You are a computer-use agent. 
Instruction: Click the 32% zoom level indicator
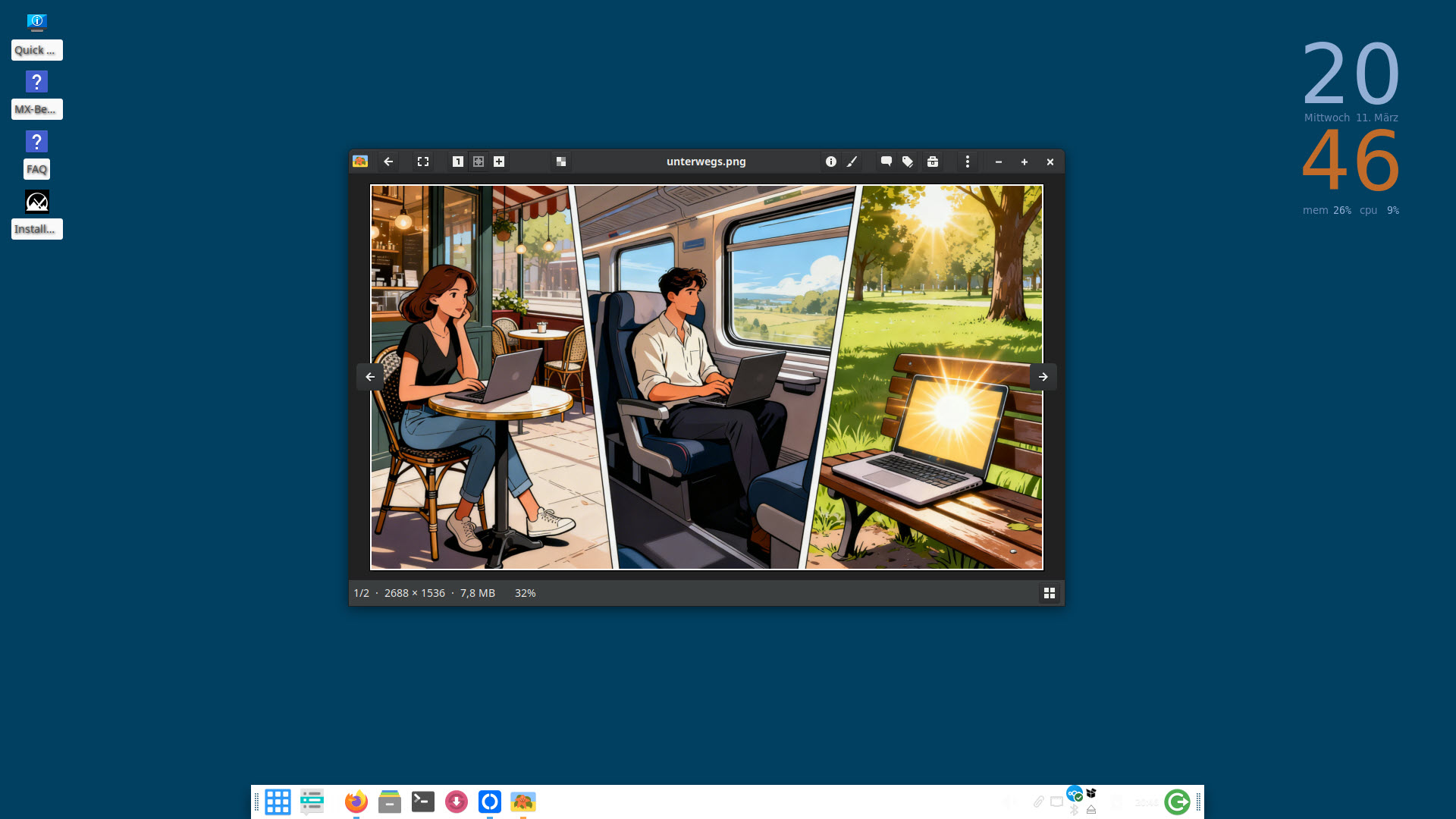click(x=525, y=593)
